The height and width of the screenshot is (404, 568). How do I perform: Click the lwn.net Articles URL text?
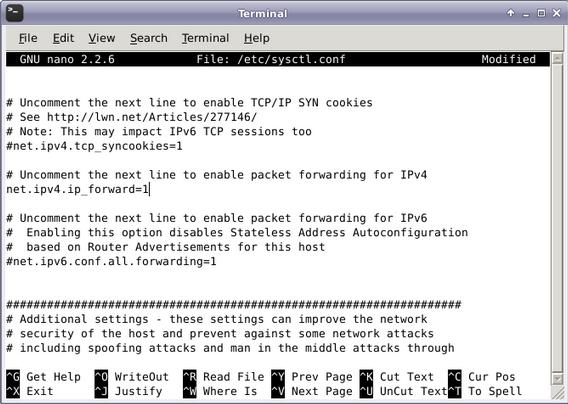152,117
